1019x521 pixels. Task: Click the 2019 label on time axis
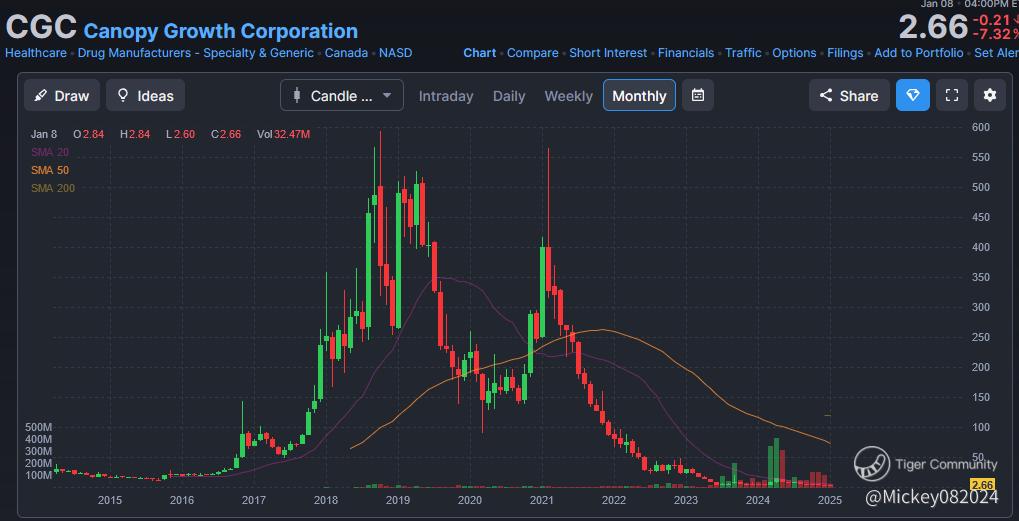coord(398,500)
